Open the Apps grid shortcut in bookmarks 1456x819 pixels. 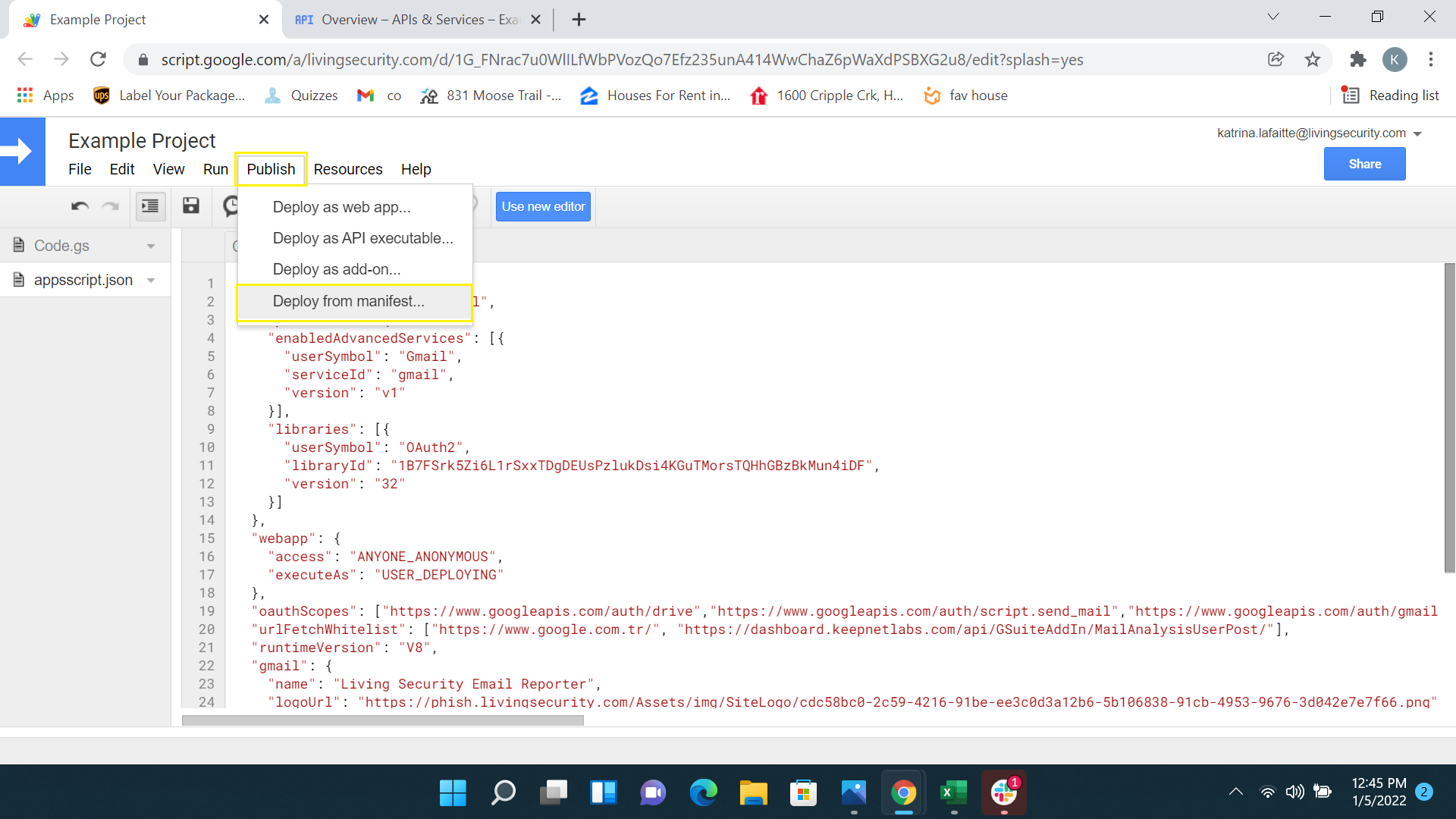45,96
